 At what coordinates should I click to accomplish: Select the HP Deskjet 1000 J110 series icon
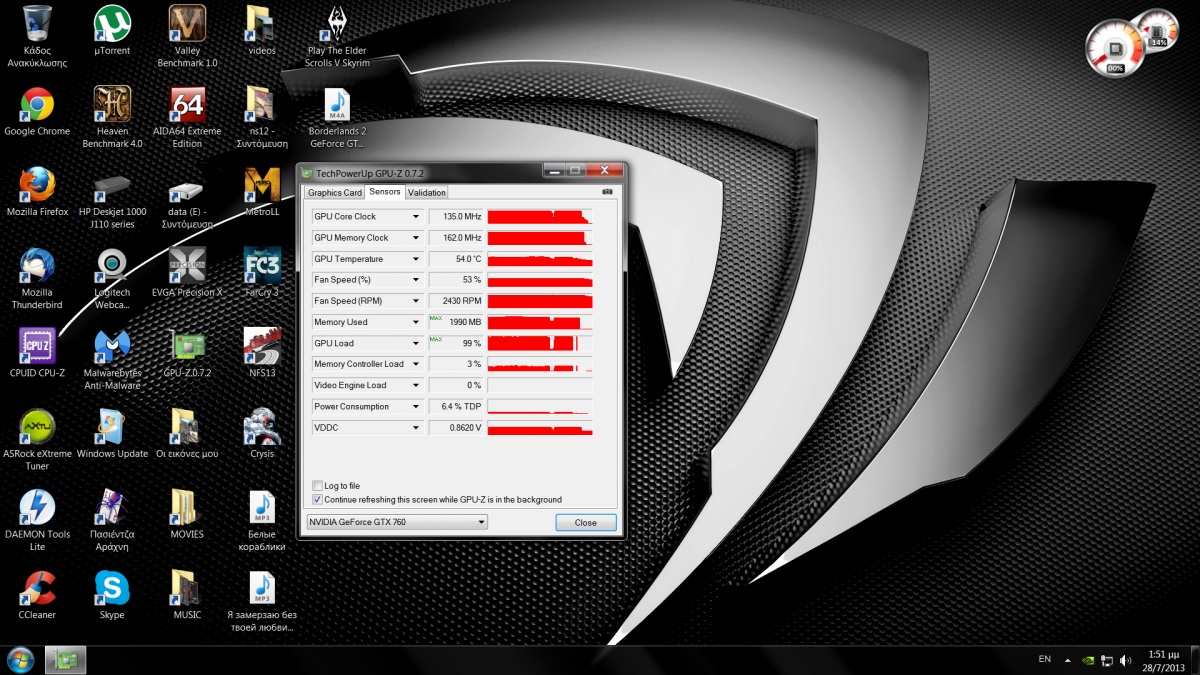pyautogui.click(x=112, y=198)
